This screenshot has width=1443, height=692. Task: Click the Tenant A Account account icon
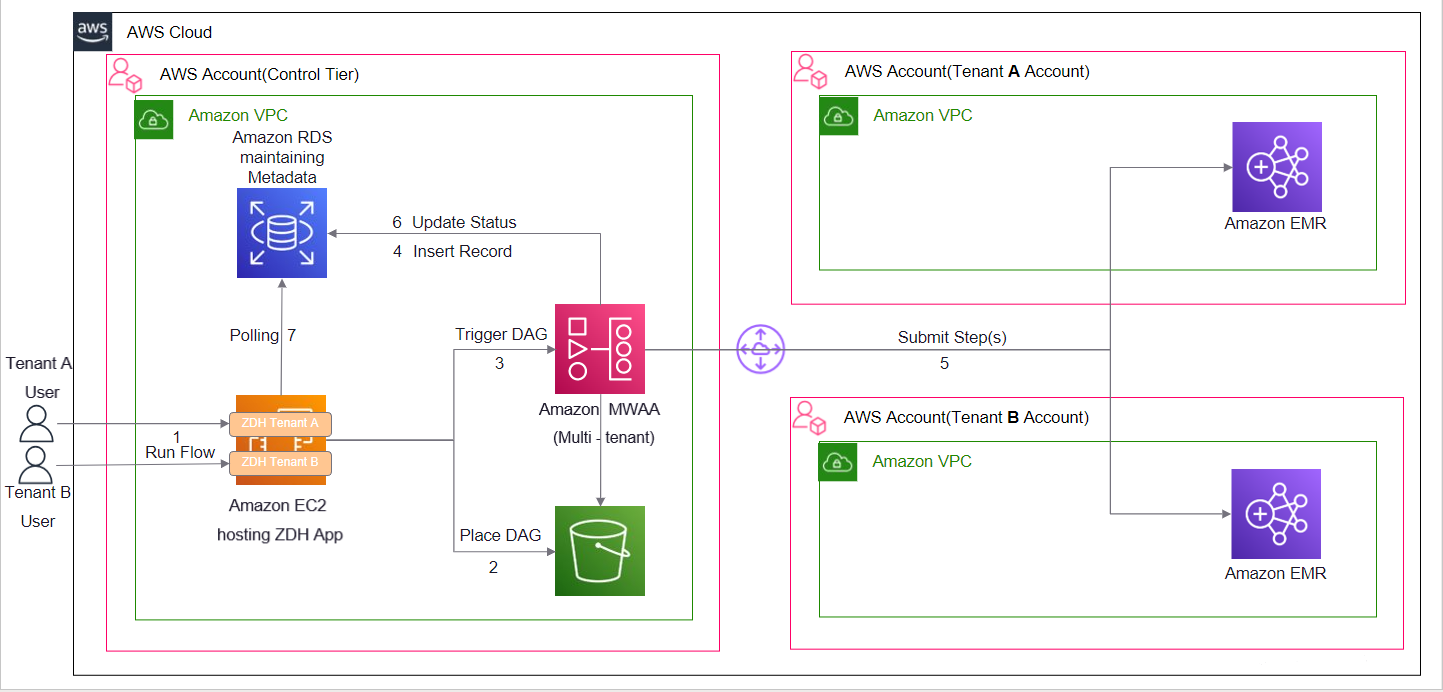(809, 70)
